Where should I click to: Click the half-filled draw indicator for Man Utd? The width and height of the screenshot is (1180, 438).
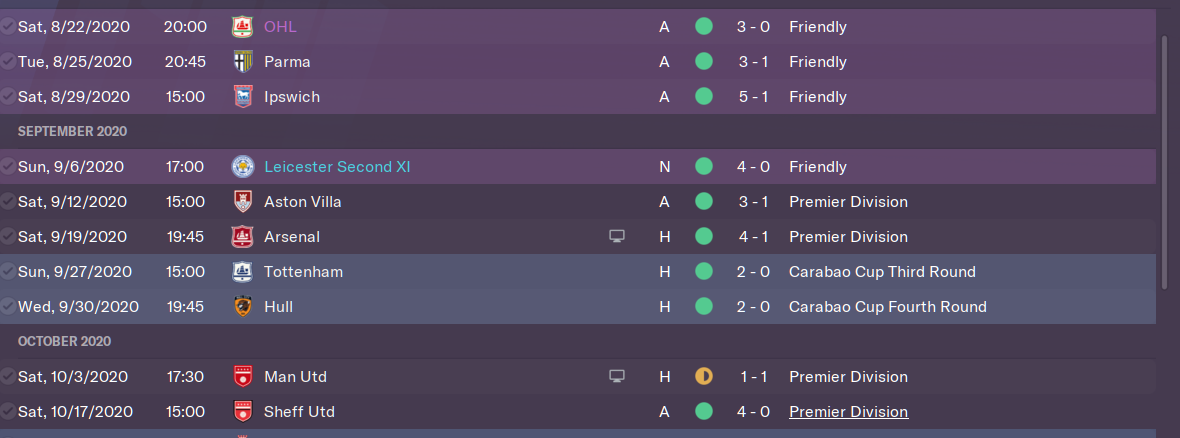(x=704, y=377)
